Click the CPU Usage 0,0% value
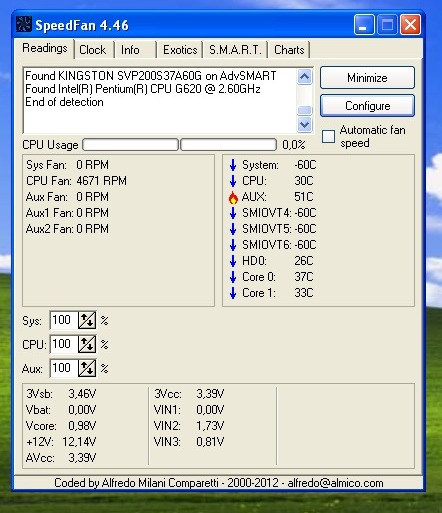 point(294,145)
